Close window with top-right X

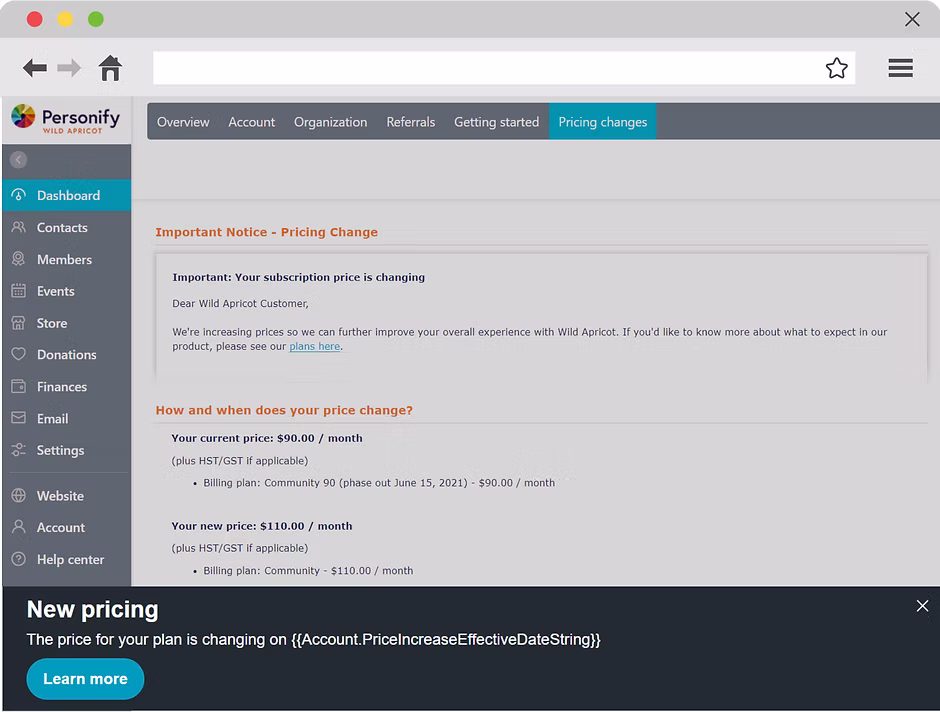click(912, 19)
